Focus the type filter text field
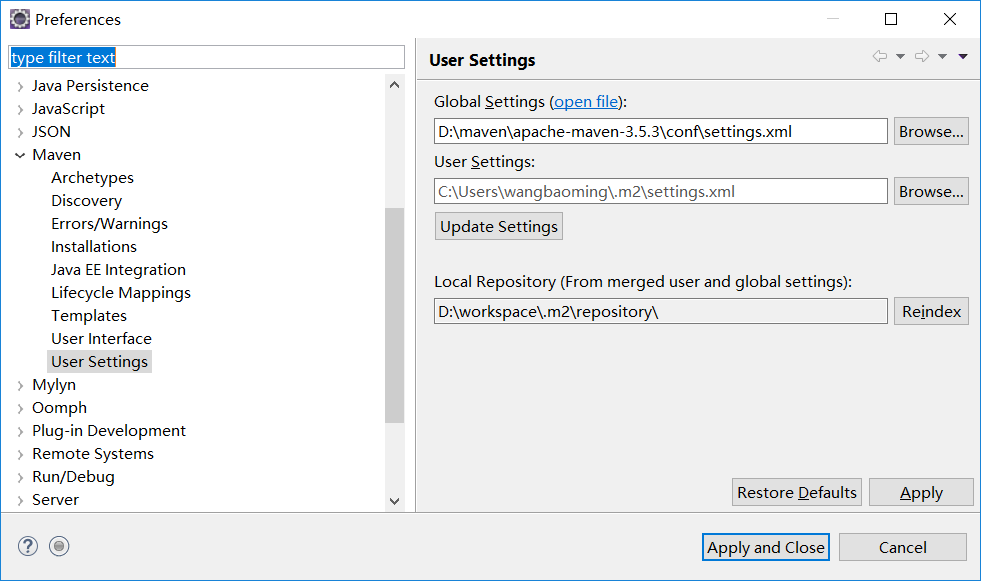 pos(206,58)
